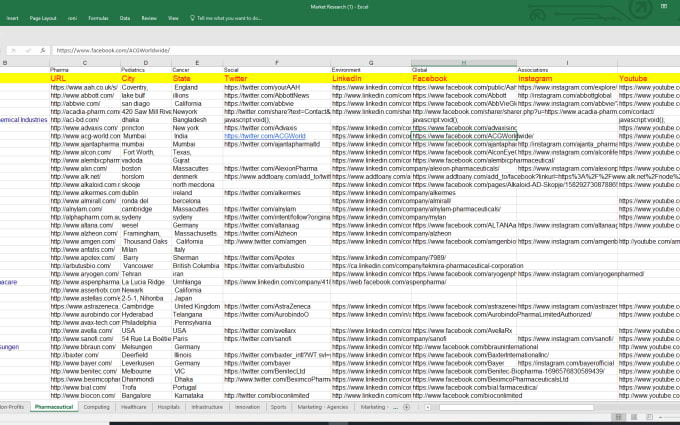This screenshot has width=680, height=425.
Task: Select the Pharmaceutical sheet tab
Action: (x=54, y=407)
